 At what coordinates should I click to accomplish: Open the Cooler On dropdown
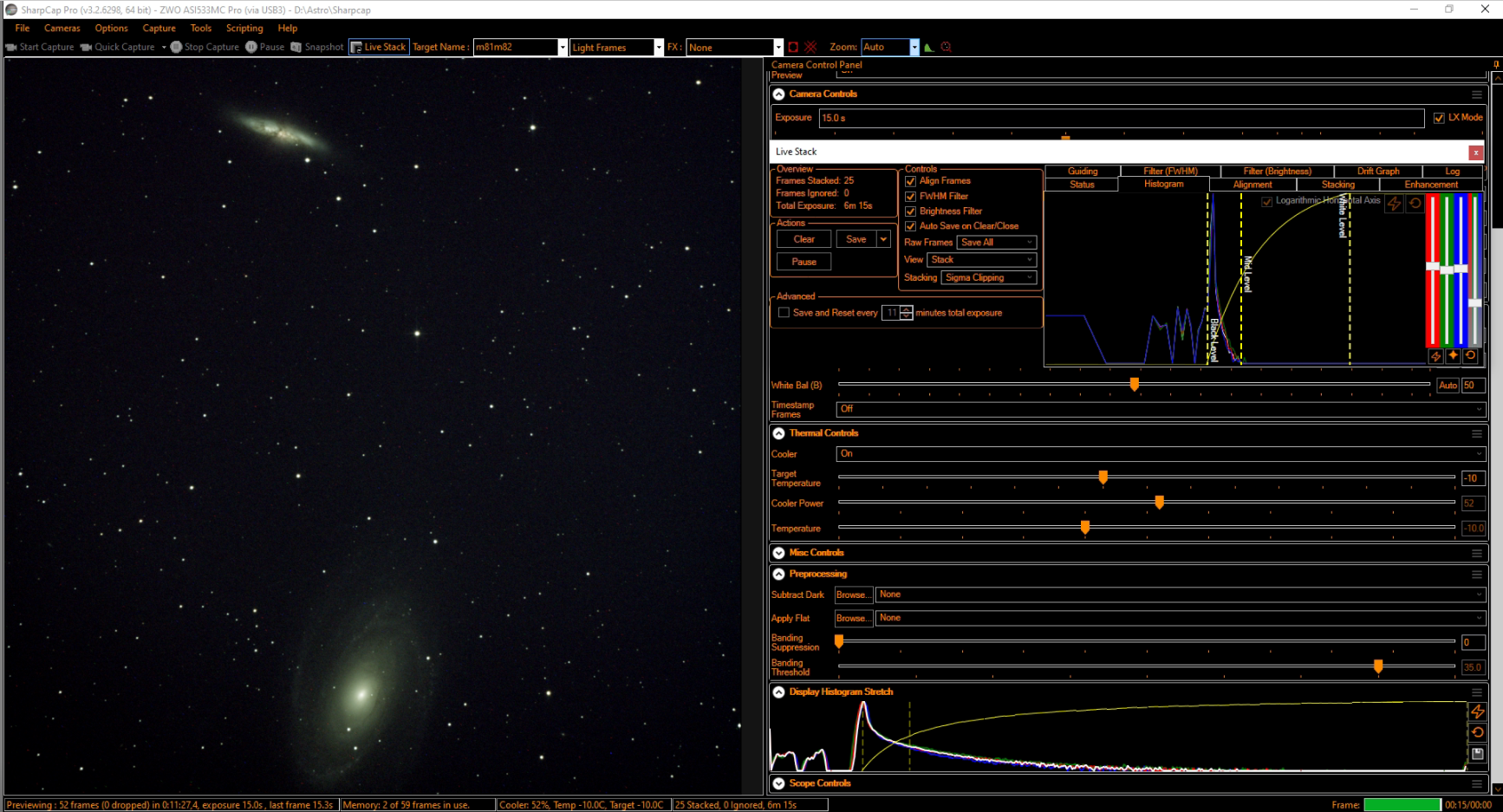point(1161,454)
